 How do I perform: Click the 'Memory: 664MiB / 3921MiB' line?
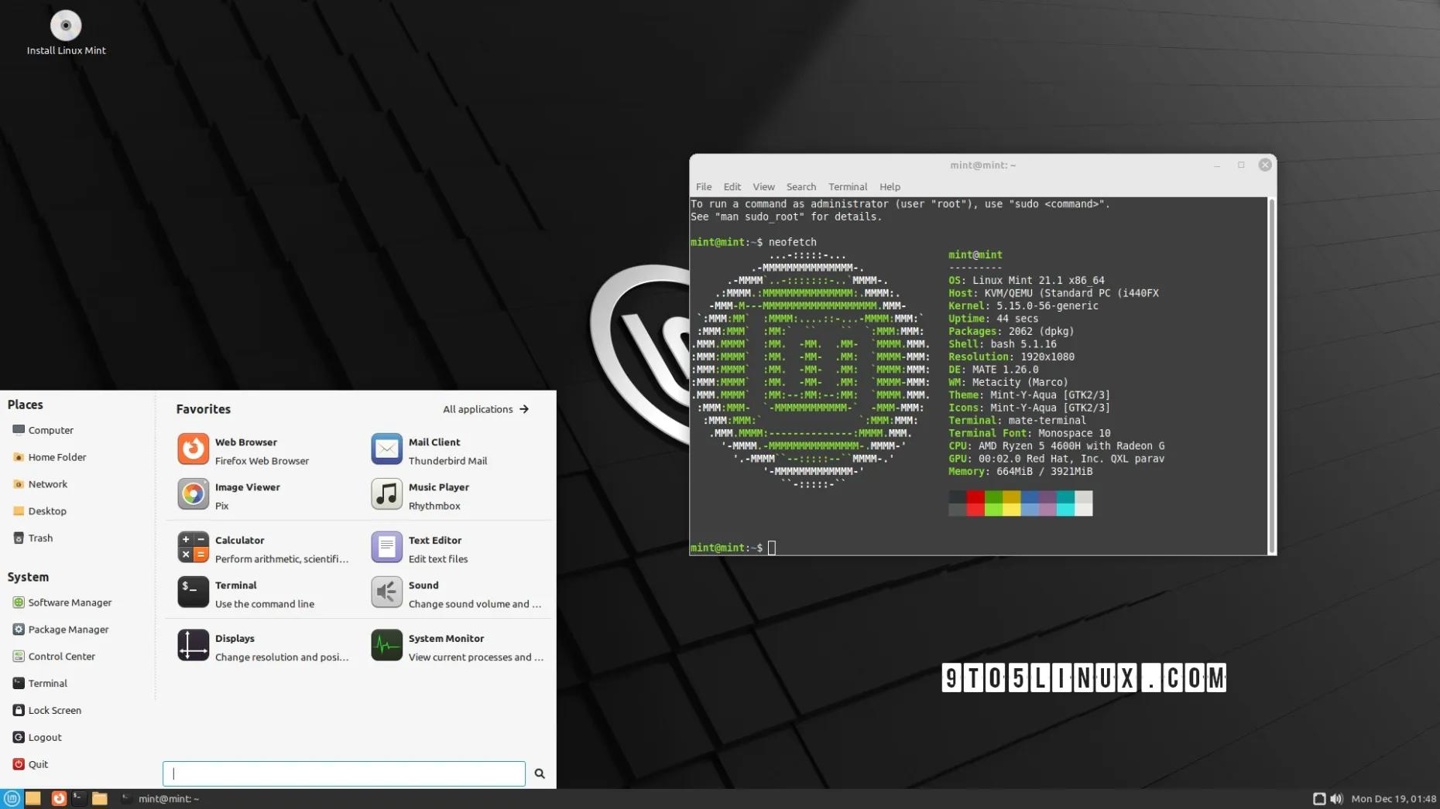(x=1020, y=472)
